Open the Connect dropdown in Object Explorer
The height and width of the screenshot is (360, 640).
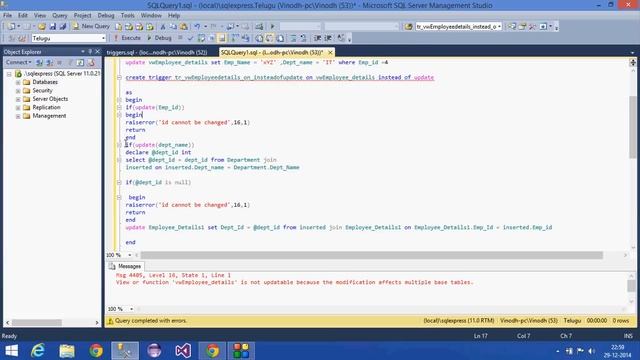18,62
